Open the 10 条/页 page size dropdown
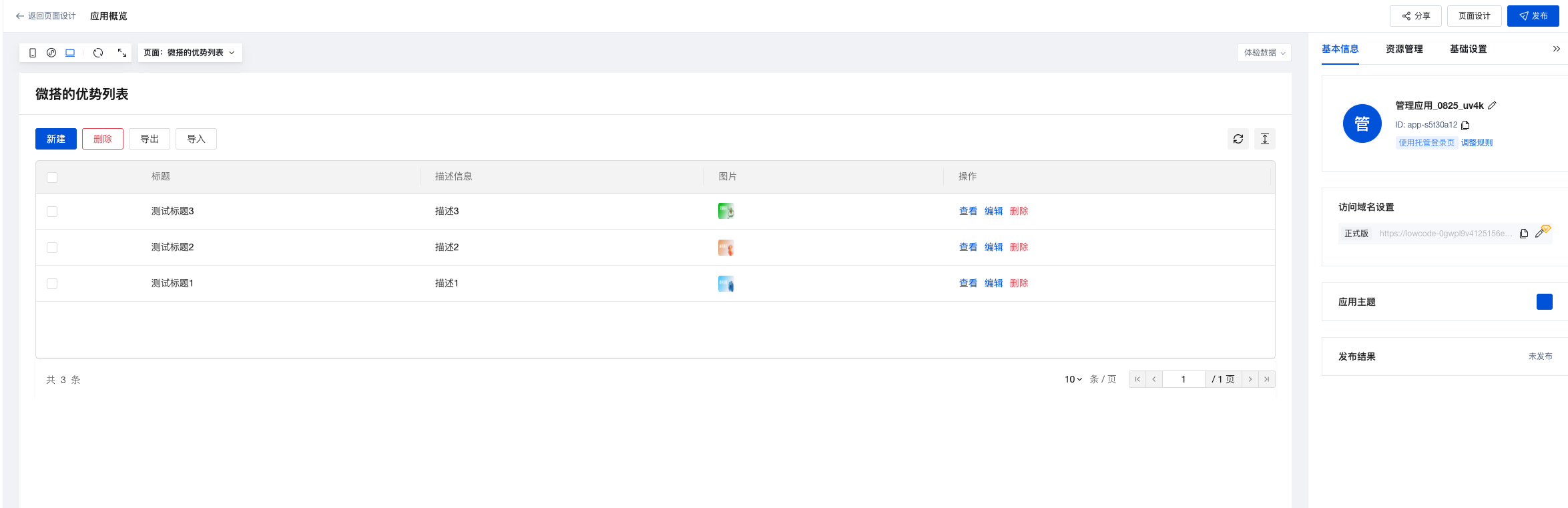1568x508 pixels. point(1073,379)
